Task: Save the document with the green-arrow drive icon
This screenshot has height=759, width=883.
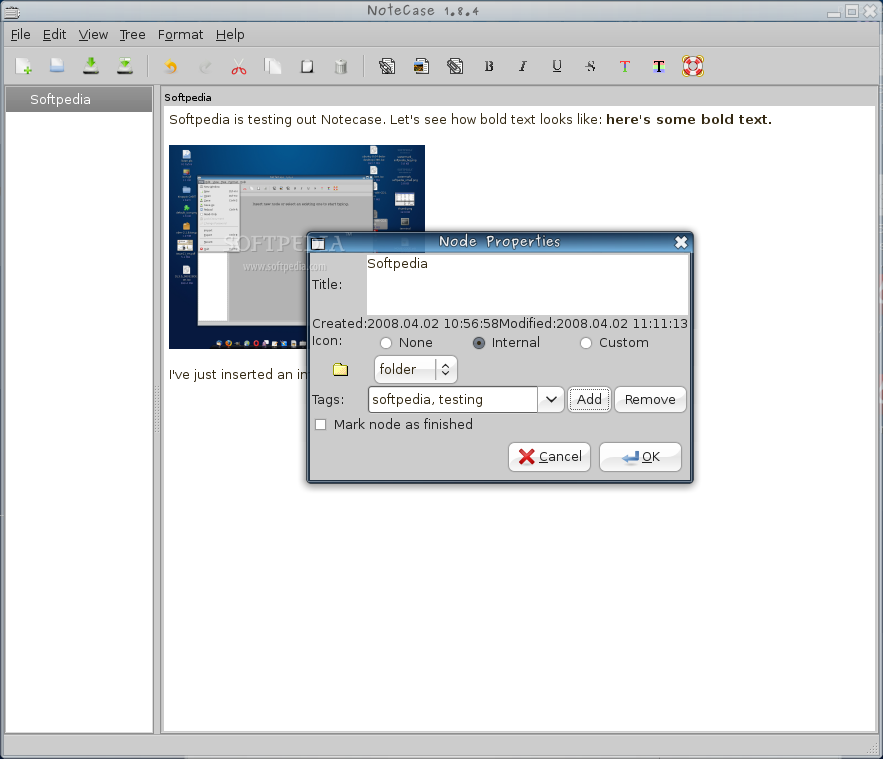Action: click(91, 66)
